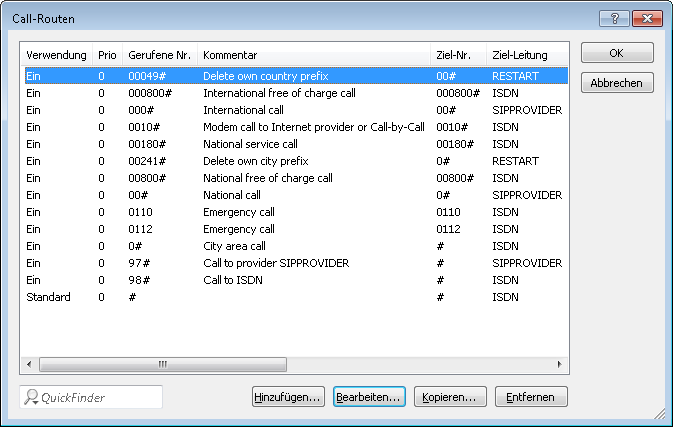673x427 pixels.
Task: Click the Abbrechen button
Action: pos(617,83)
